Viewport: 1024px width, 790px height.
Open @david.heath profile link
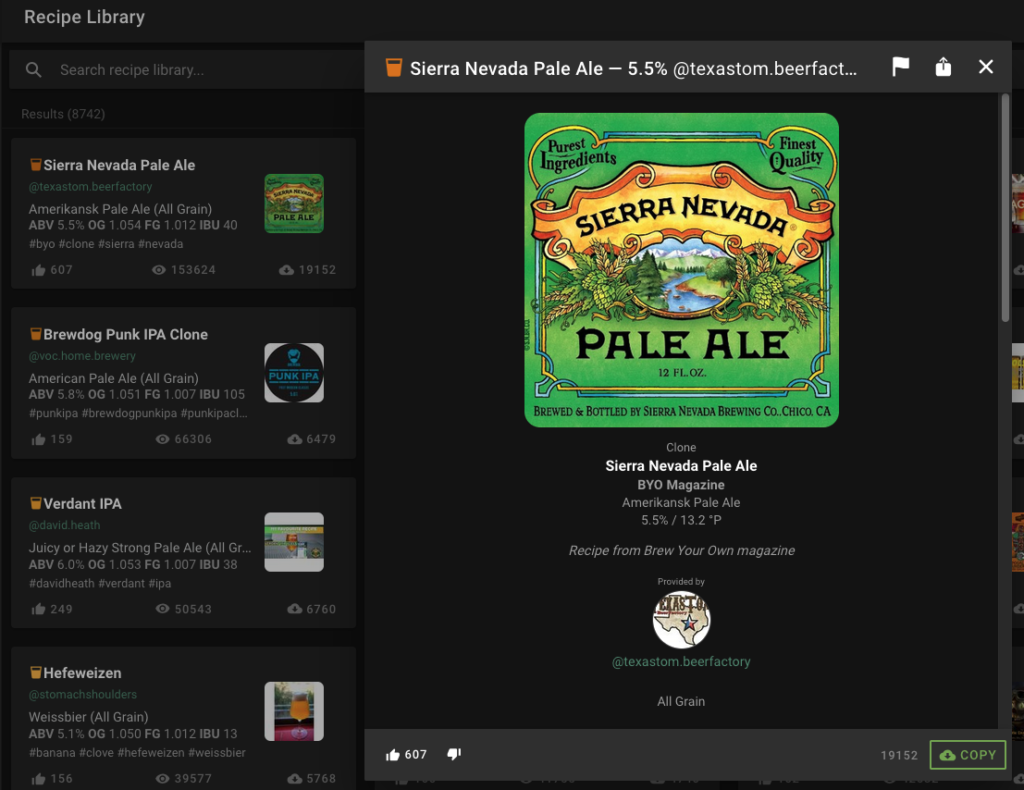[65, 525]
